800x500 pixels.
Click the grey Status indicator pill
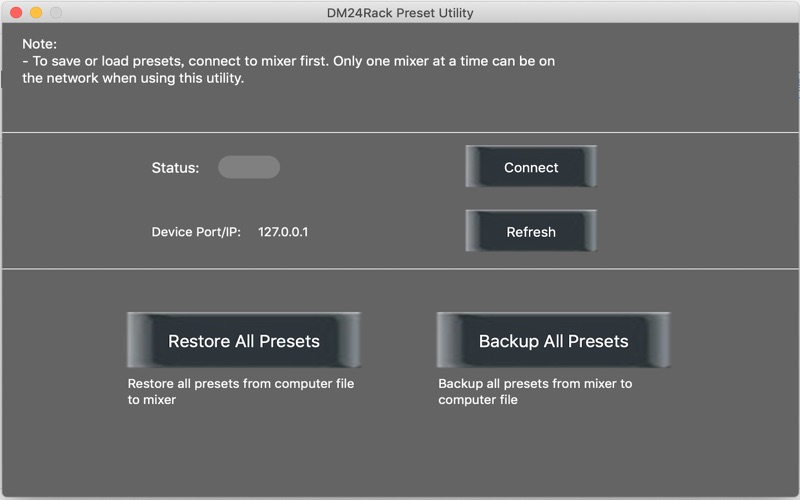248,167
